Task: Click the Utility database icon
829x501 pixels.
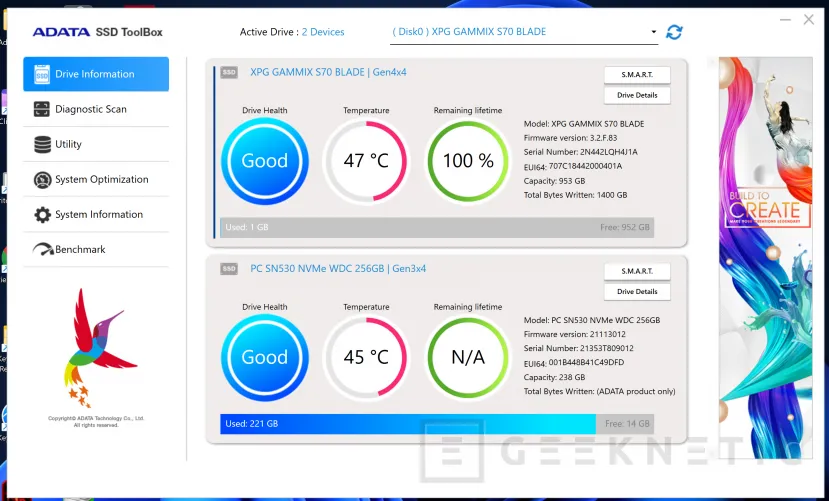Action: [42, 144]
